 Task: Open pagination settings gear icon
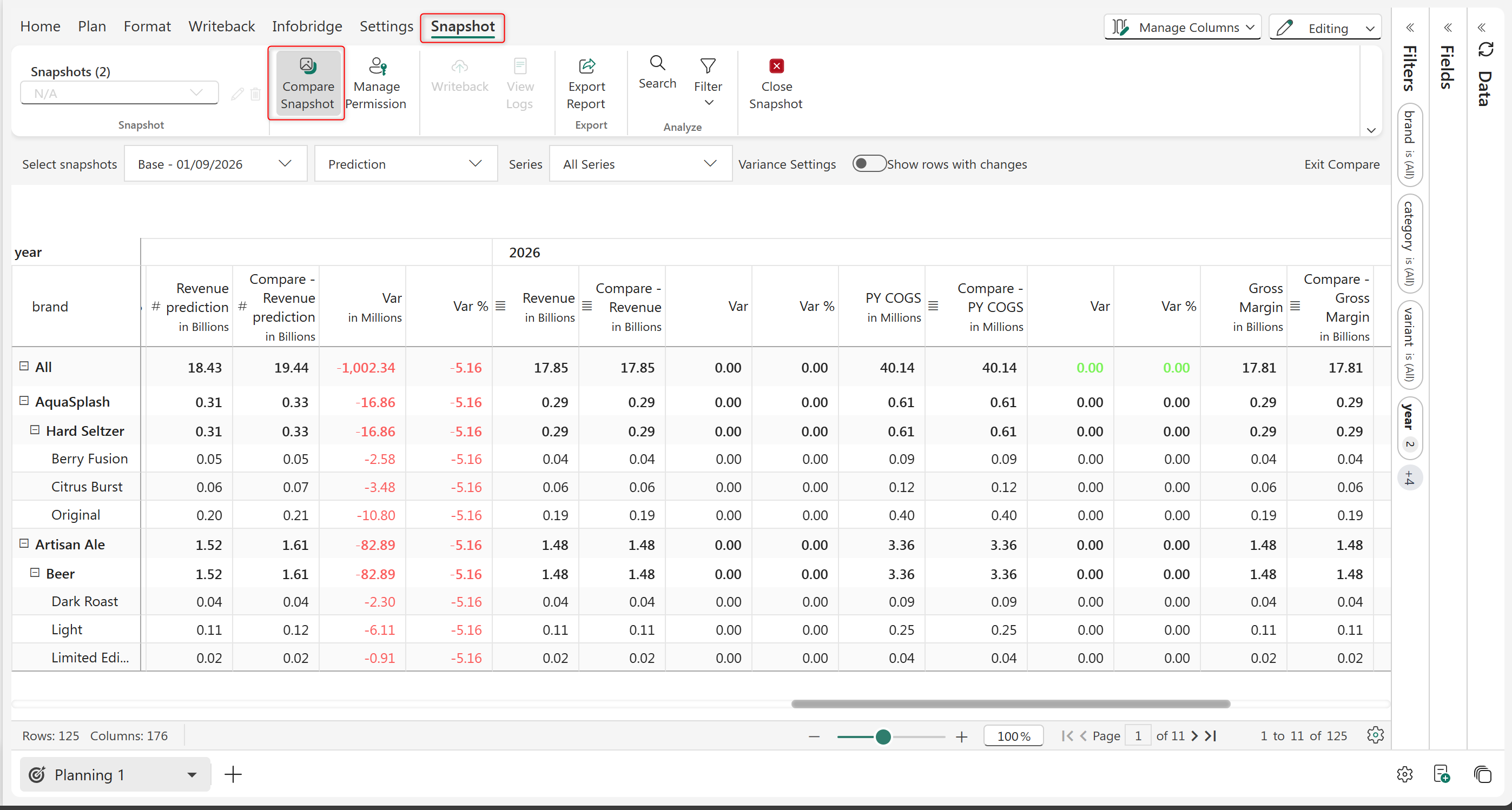point(1375,735)
